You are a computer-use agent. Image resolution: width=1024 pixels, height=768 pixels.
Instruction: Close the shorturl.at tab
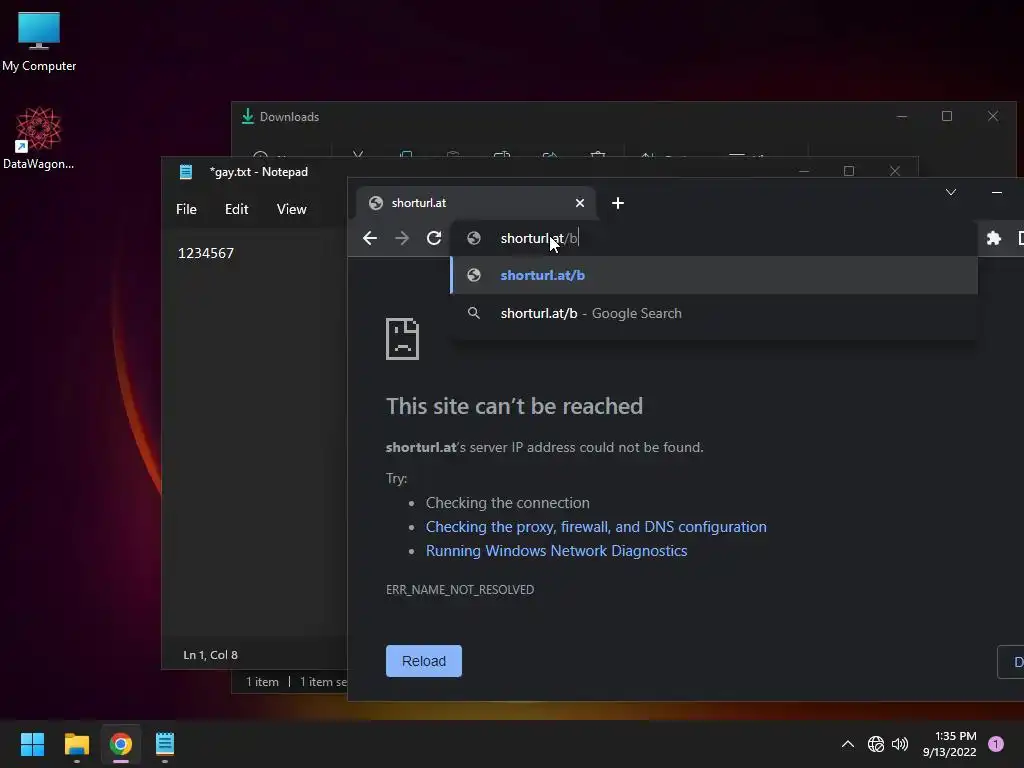point(580,203)
